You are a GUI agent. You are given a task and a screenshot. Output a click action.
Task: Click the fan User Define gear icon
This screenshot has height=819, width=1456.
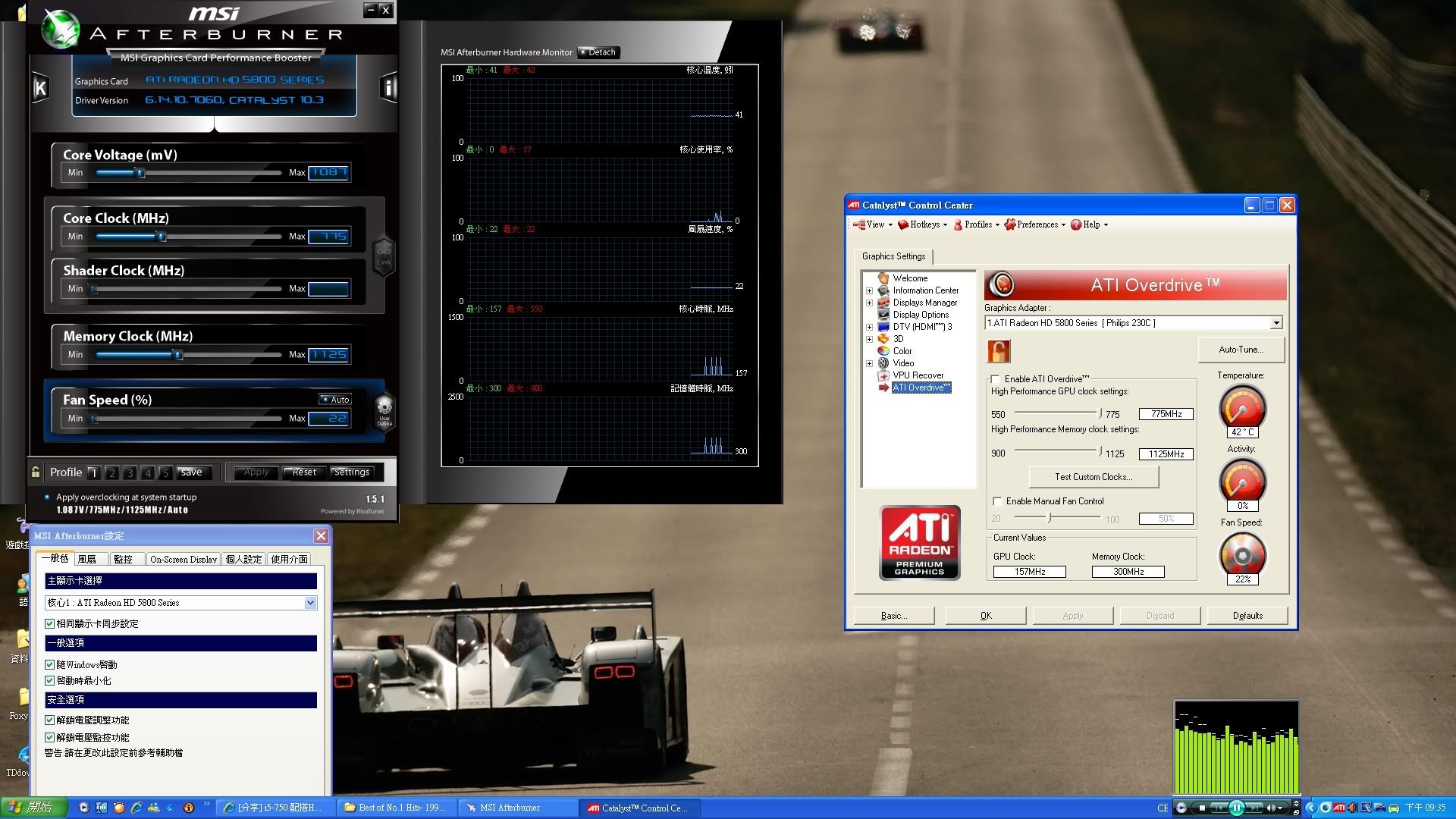(384, 406)
